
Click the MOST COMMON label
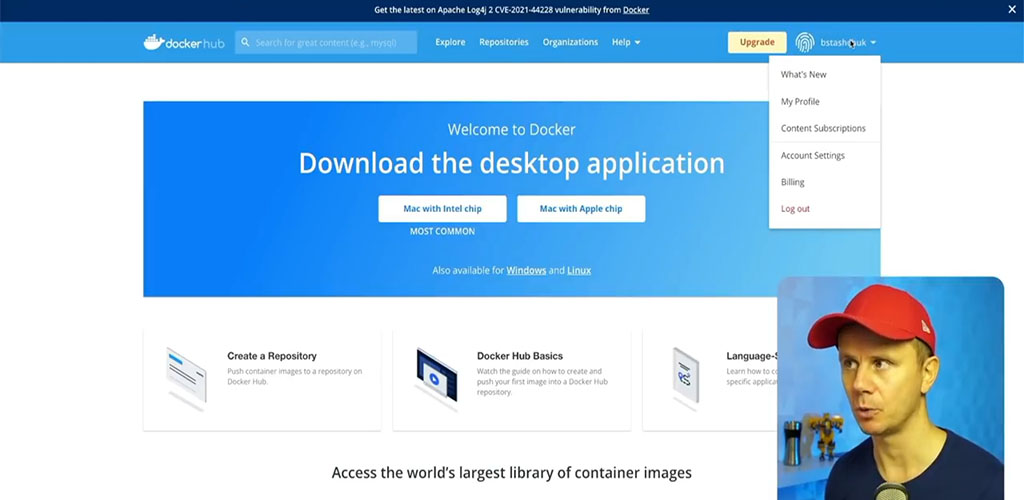[442, 231]
